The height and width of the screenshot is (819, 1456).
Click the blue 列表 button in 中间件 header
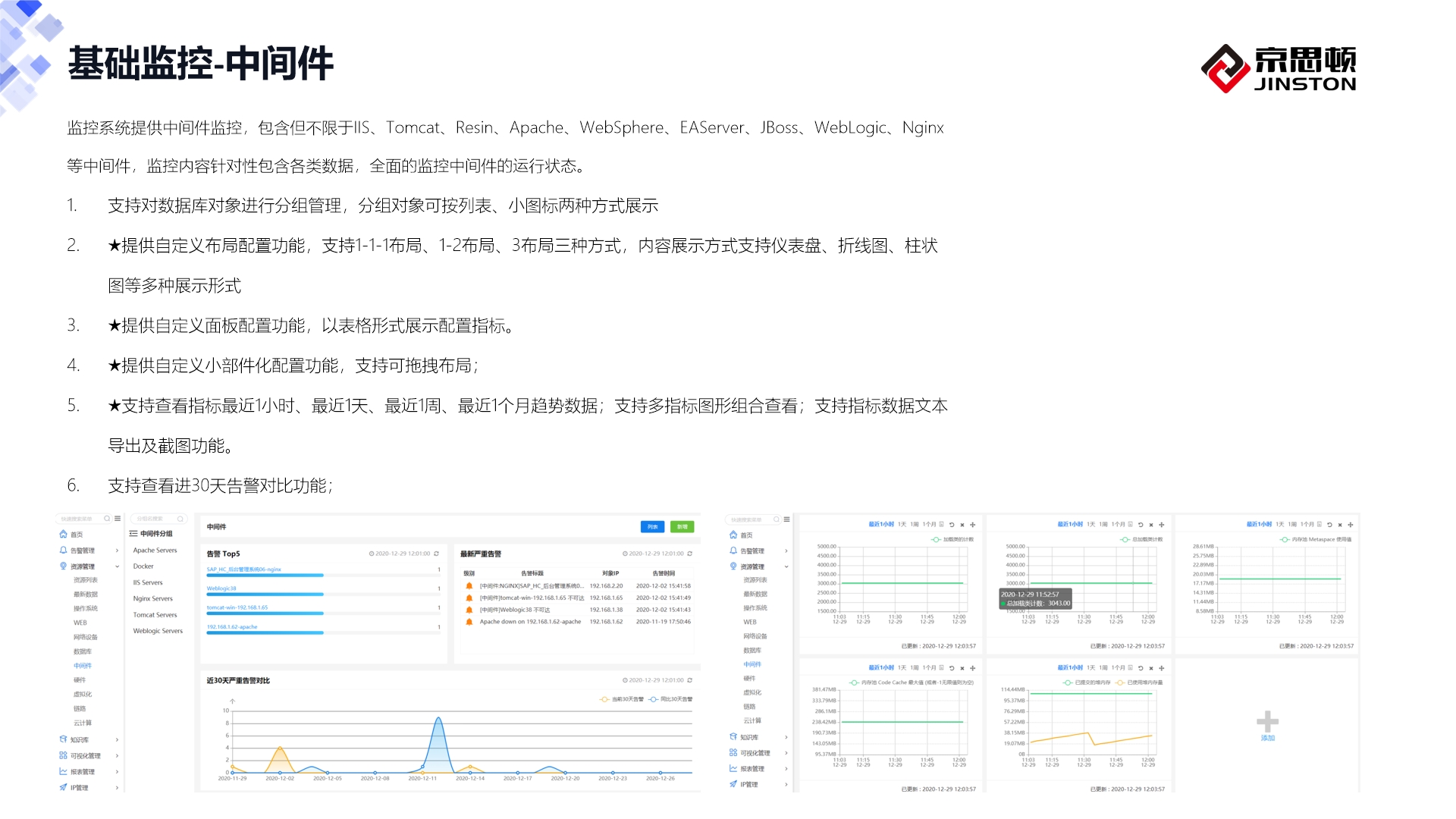pos(652,526)
